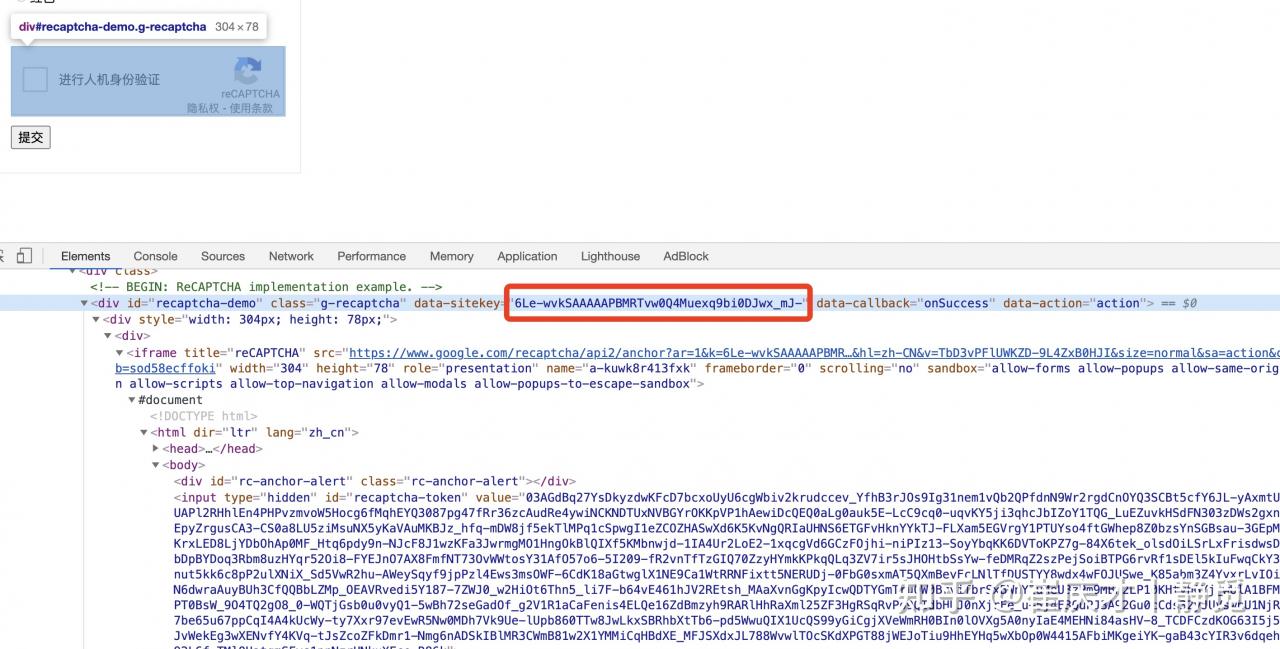Image resolution: width=1280 pixels, height=649 pixels.
Task: Collapse the #document node
Action: pos(132,400)
